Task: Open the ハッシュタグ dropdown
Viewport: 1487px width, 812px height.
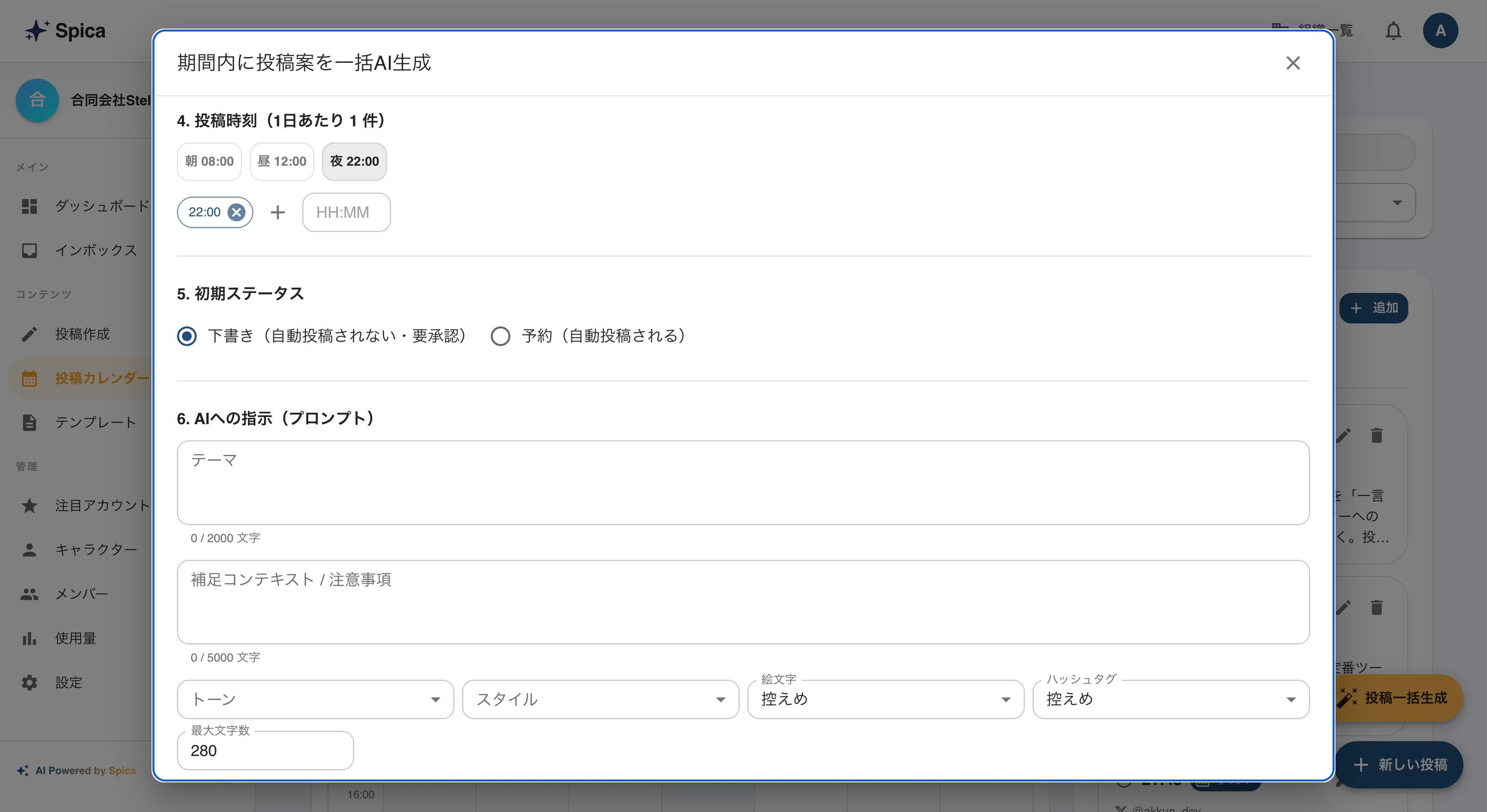Action: [1171, 700]
